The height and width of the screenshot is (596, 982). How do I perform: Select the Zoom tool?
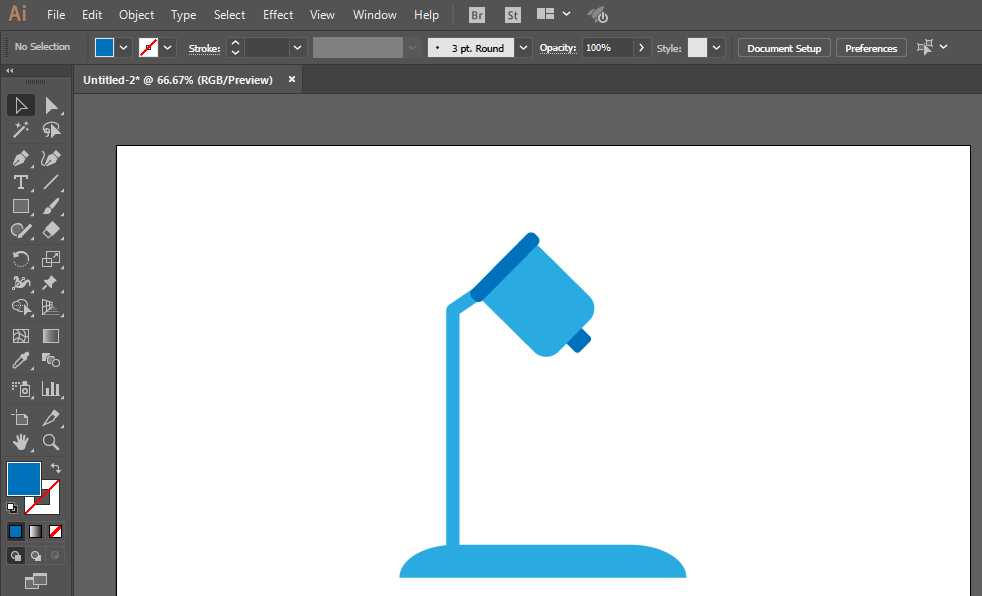pos(51,441)
